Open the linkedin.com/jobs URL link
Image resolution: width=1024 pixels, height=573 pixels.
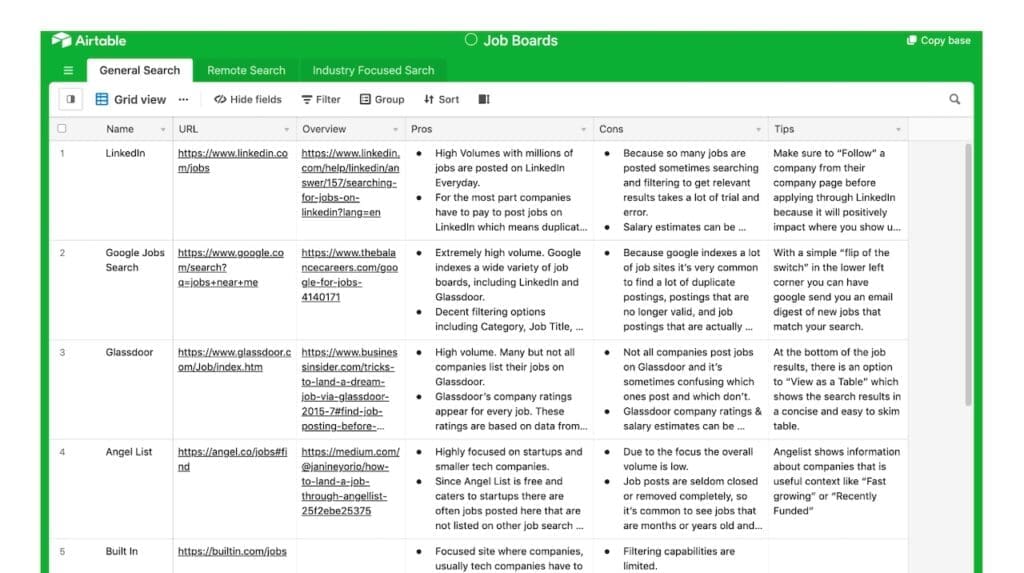(x=232, y=161)
